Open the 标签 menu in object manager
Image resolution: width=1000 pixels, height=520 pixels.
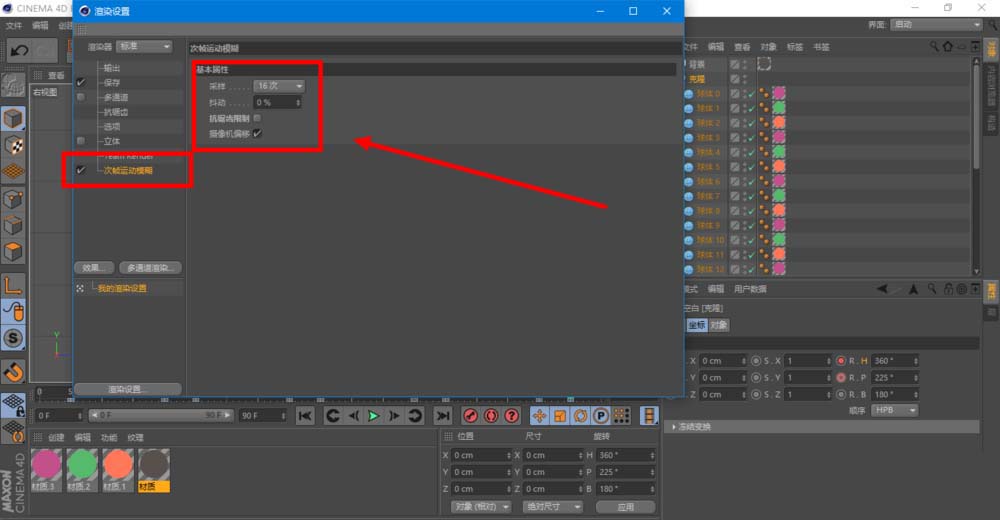(x=795, y=47)
